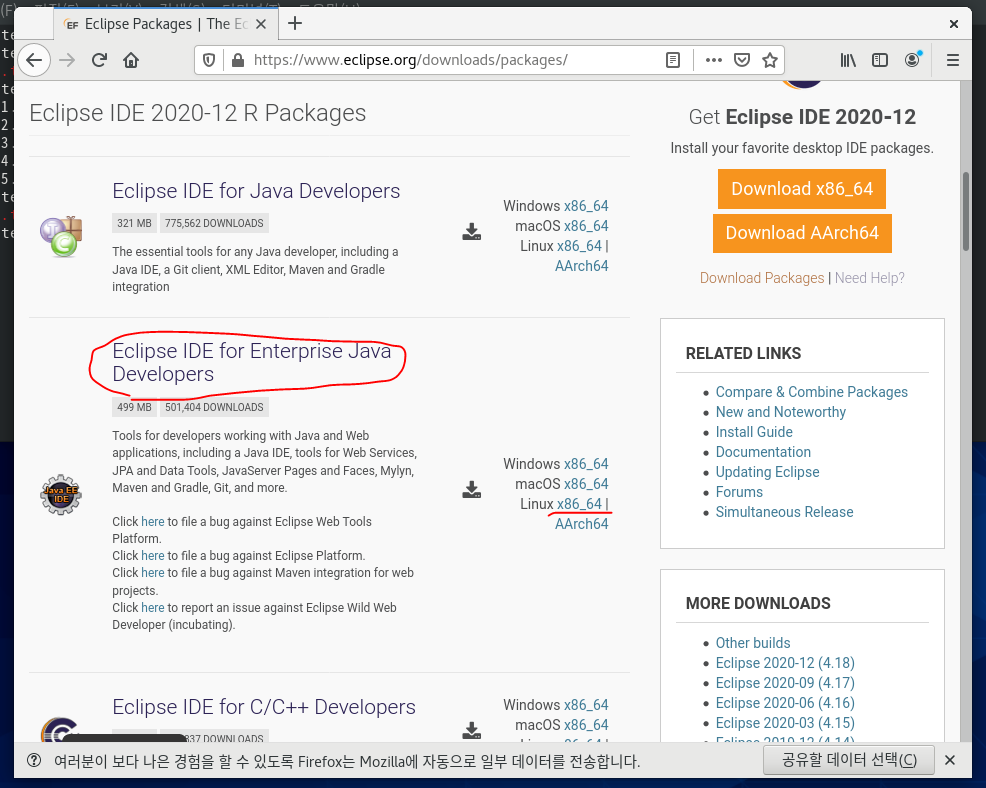Click the download icon for Java Developers package
The image size is (986, 788).
(472, 232)
